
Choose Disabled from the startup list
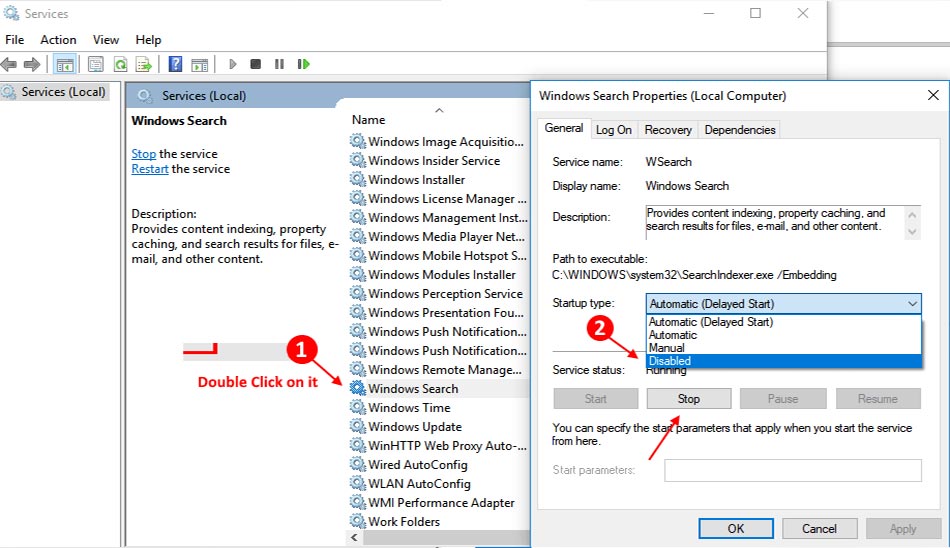click(783, 361)
